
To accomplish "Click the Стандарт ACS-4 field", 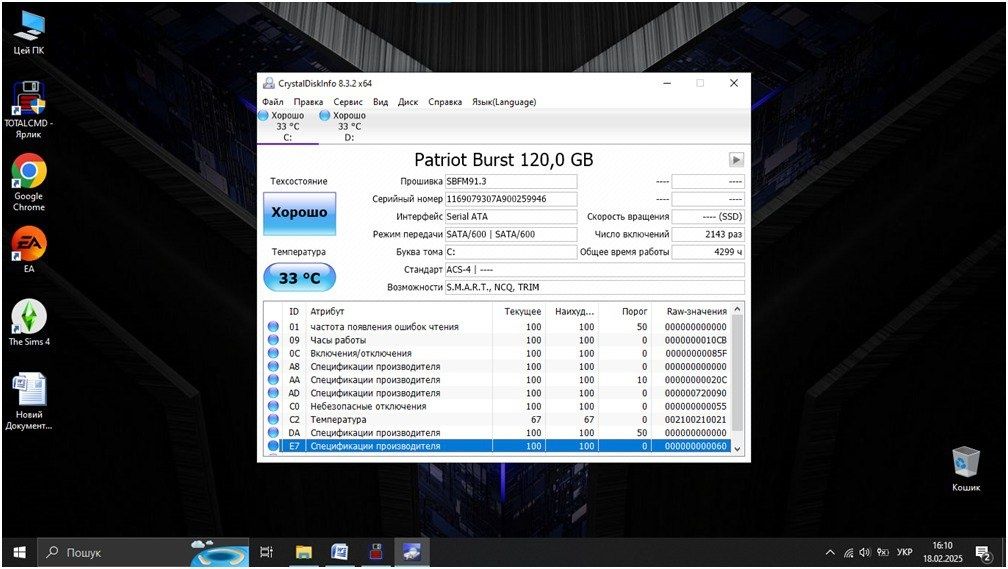I will pyautogui.click(x=595, y=269).
